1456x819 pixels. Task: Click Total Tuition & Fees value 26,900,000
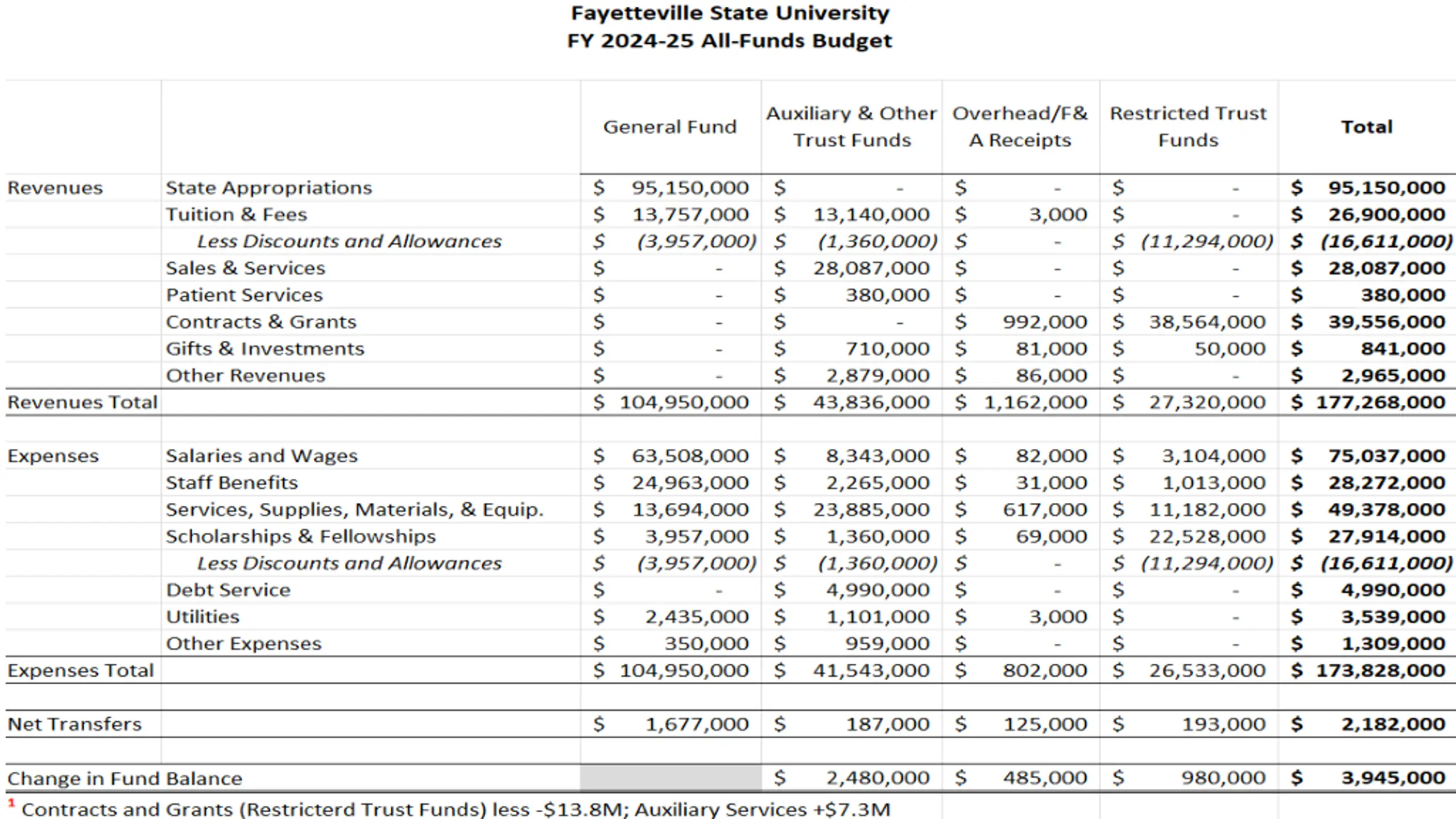[1387, 215]
